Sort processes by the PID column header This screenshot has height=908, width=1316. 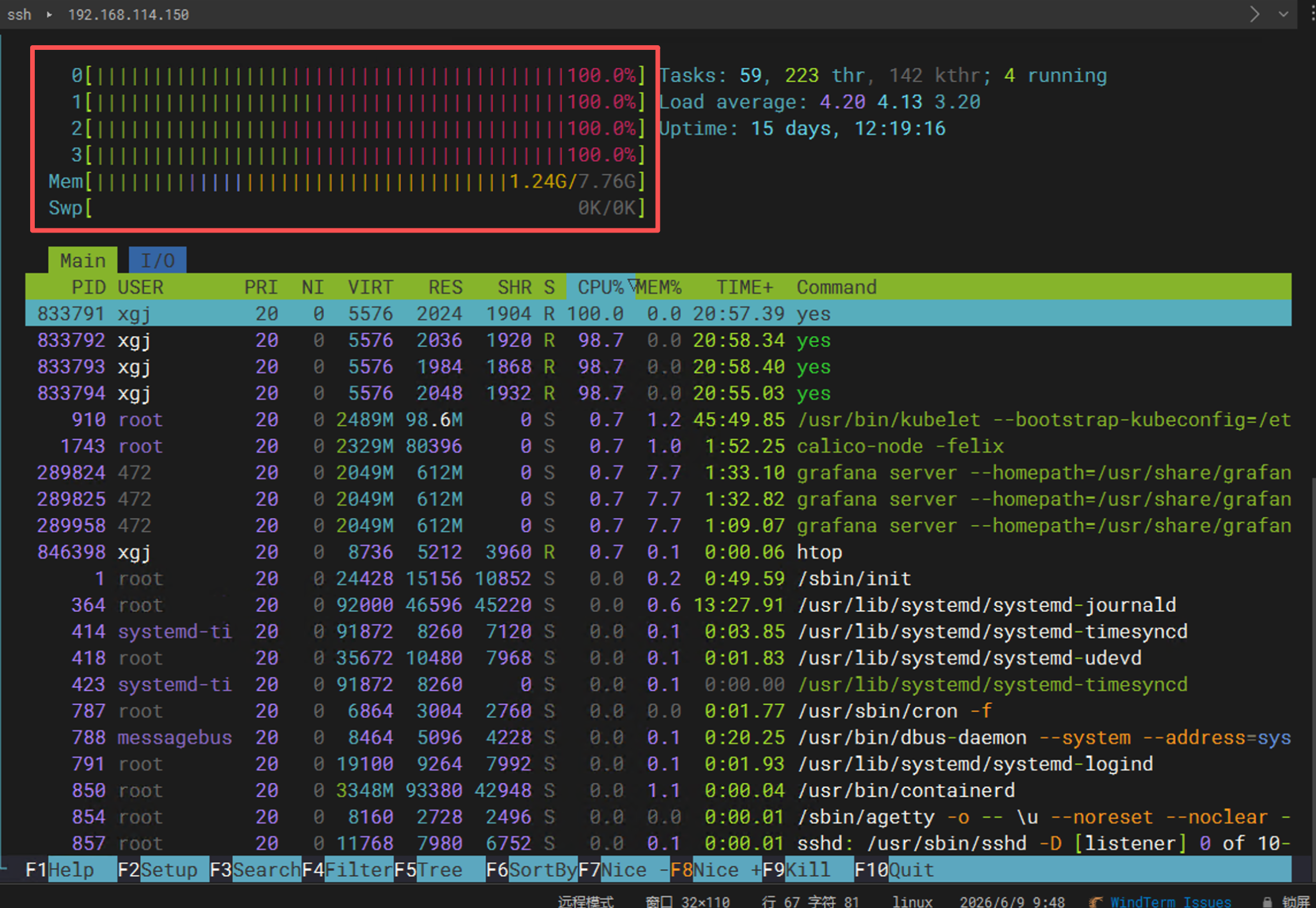click(x=88, y=287)
